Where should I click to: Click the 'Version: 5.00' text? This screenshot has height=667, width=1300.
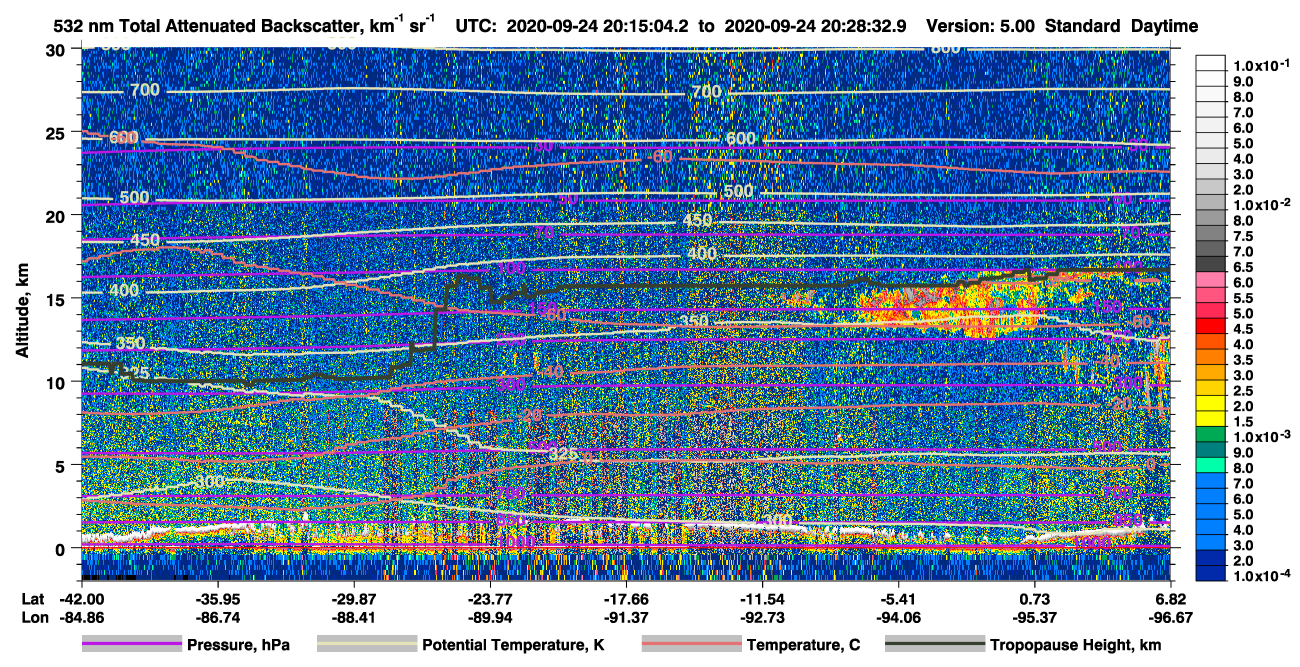pyautogui.click(x=981, y=26)
